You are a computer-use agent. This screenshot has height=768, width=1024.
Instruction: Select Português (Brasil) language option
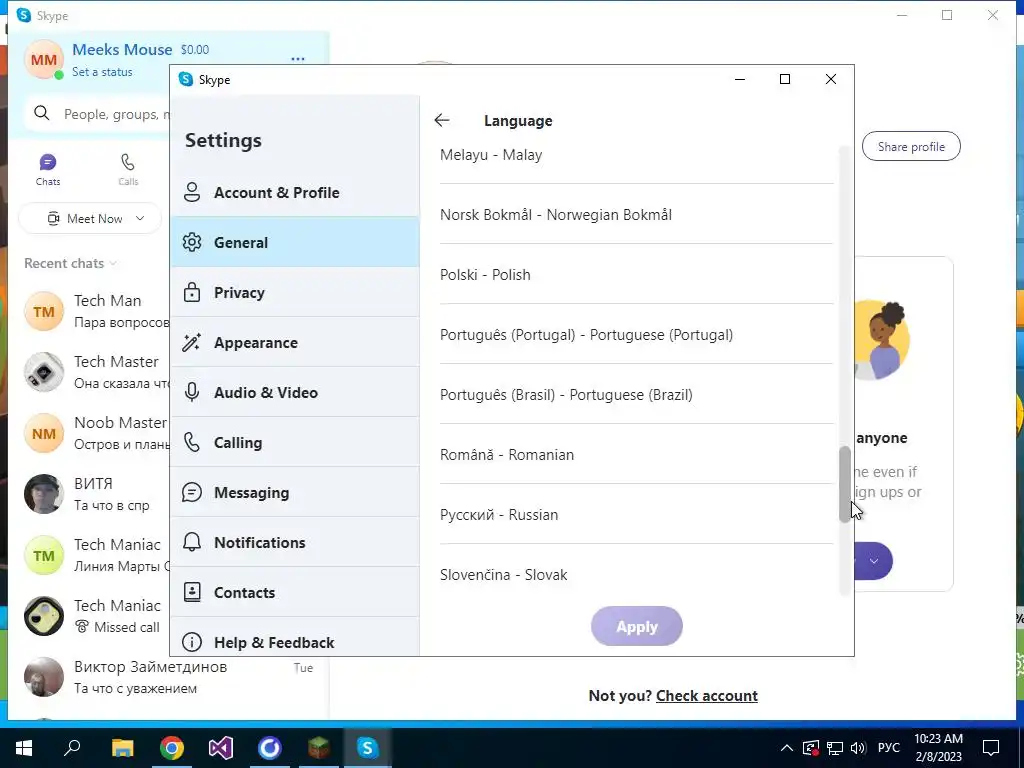click(637, 395)
